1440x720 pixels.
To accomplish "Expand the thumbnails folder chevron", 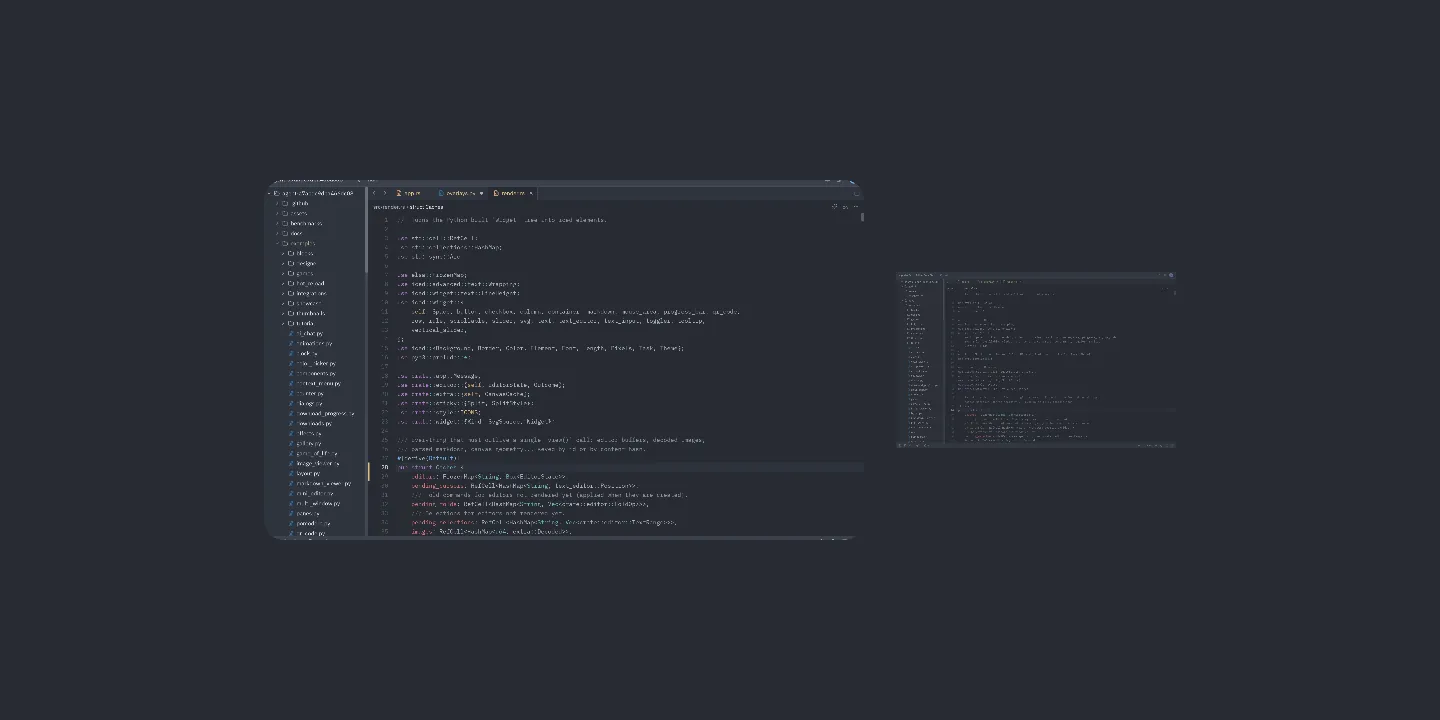I will click(x=283, y=313).
